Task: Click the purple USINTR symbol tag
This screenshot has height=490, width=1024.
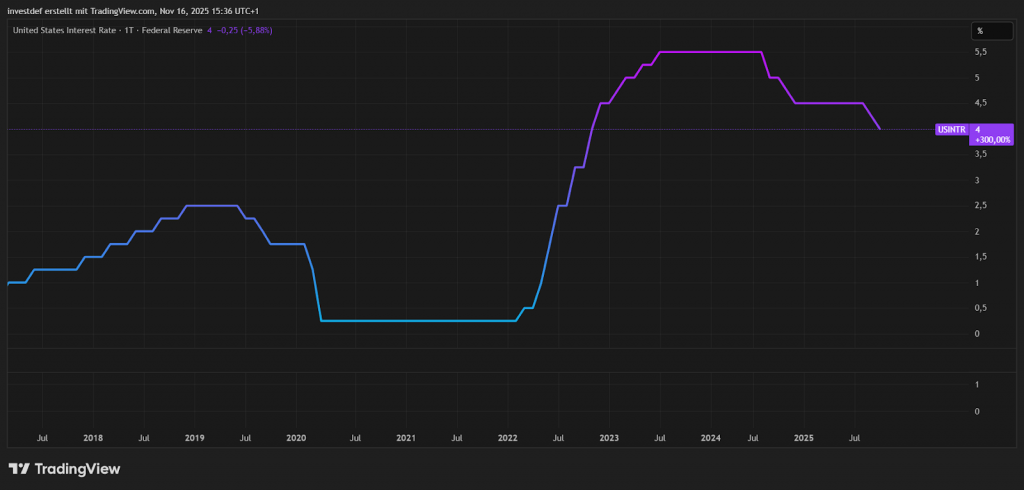Action: 950,129
